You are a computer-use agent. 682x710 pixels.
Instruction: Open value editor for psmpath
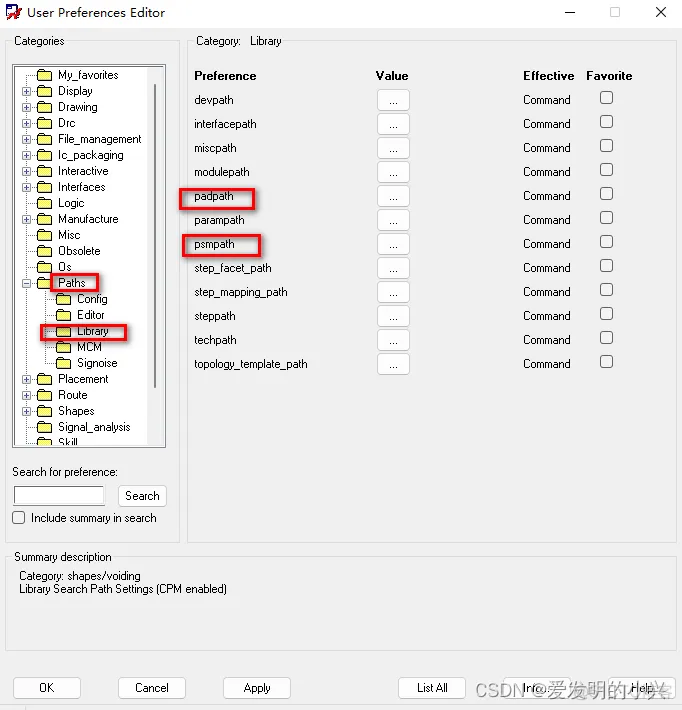pos(393,244)
